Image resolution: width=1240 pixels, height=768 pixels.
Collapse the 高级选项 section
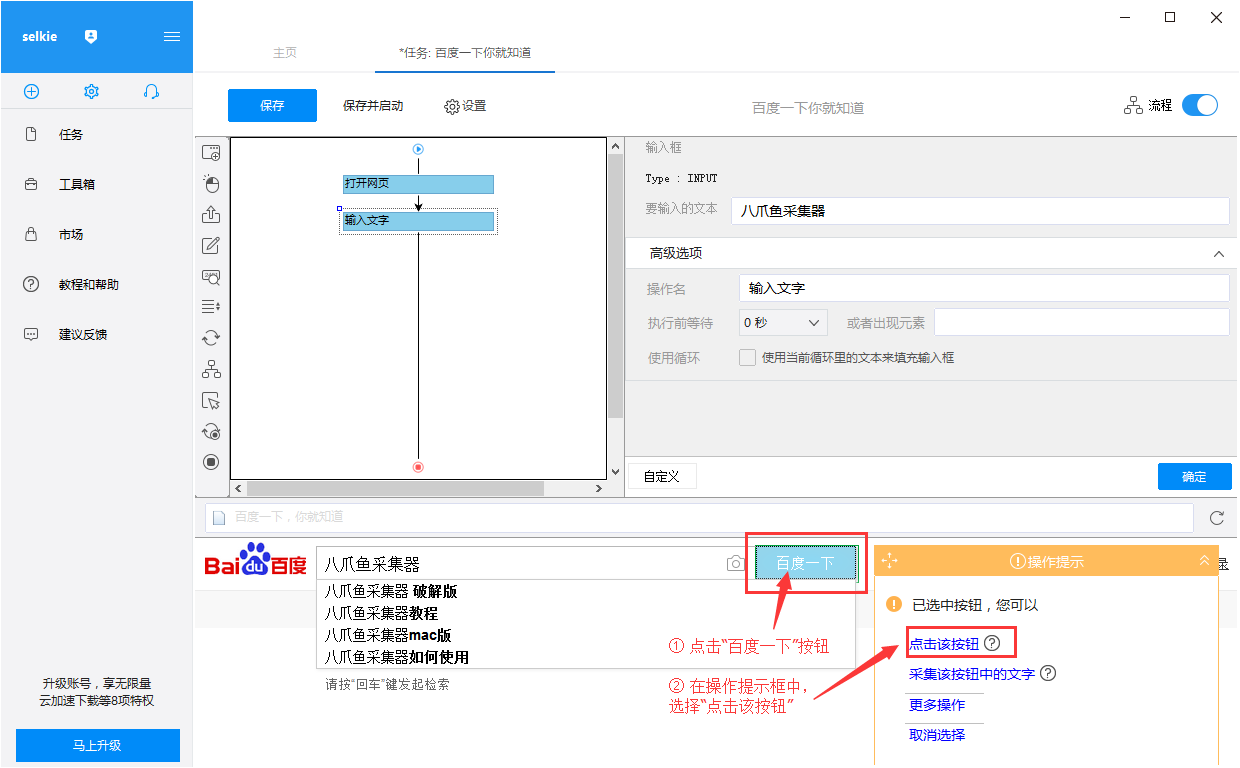pyautogui.click(x=1218, y=254)
